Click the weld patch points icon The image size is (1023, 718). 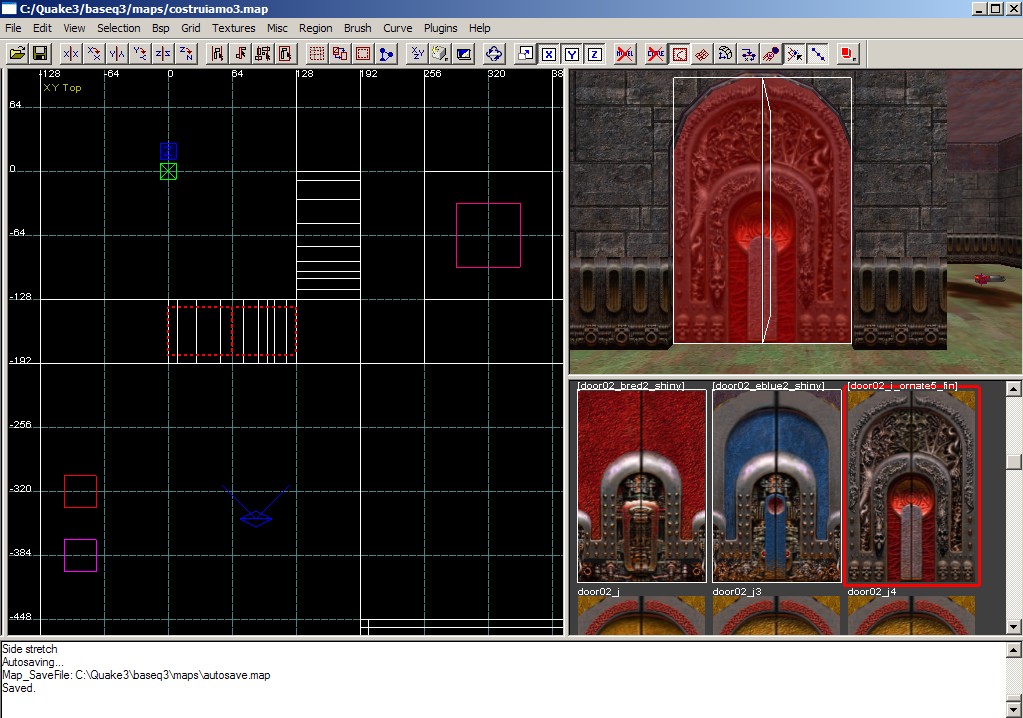[x=771, y=53]
